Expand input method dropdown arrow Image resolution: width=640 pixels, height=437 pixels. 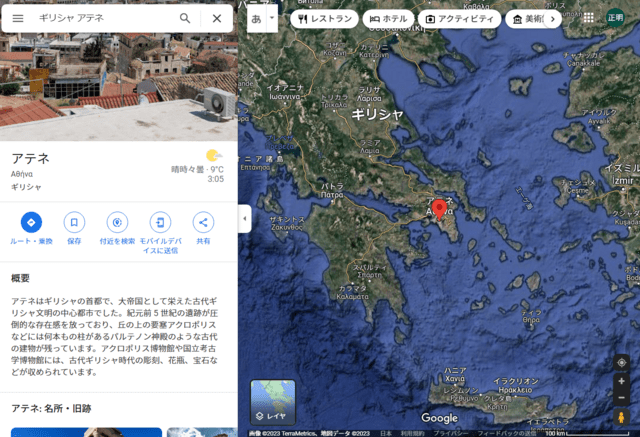click(x=272, y=18)
